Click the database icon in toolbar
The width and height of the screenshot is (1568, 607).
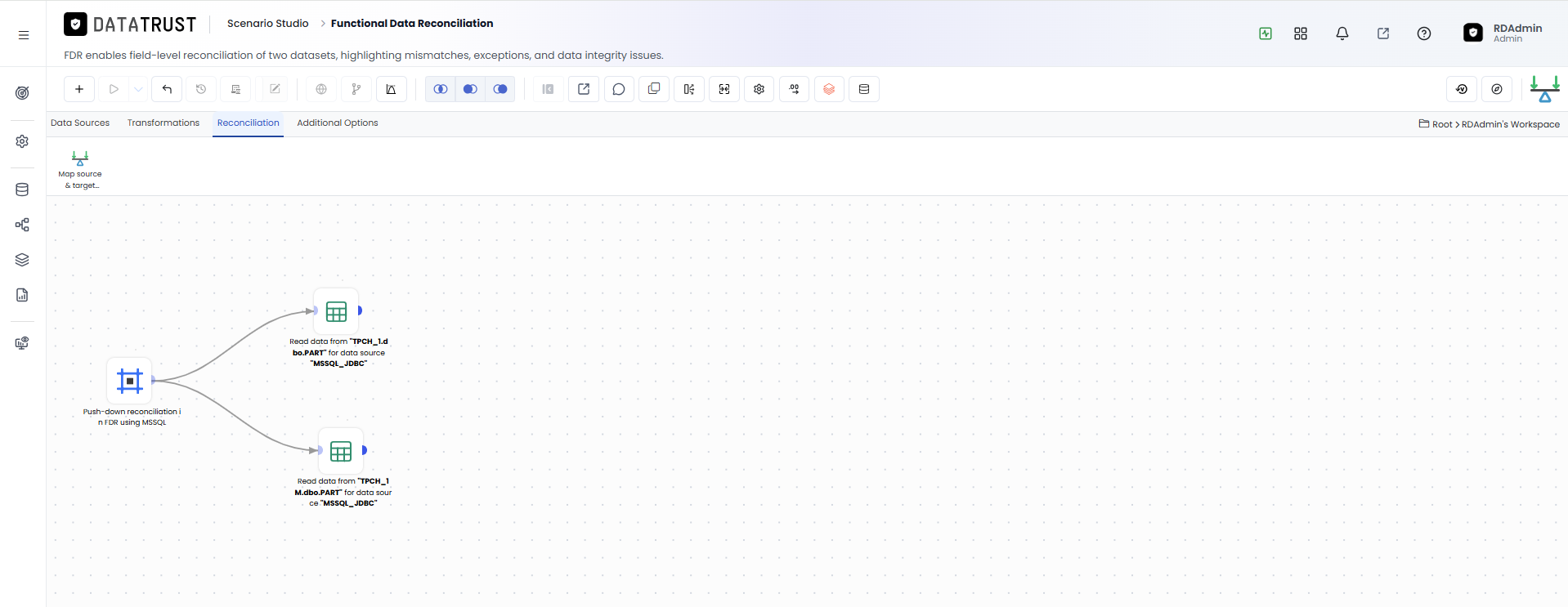(864, 89)
